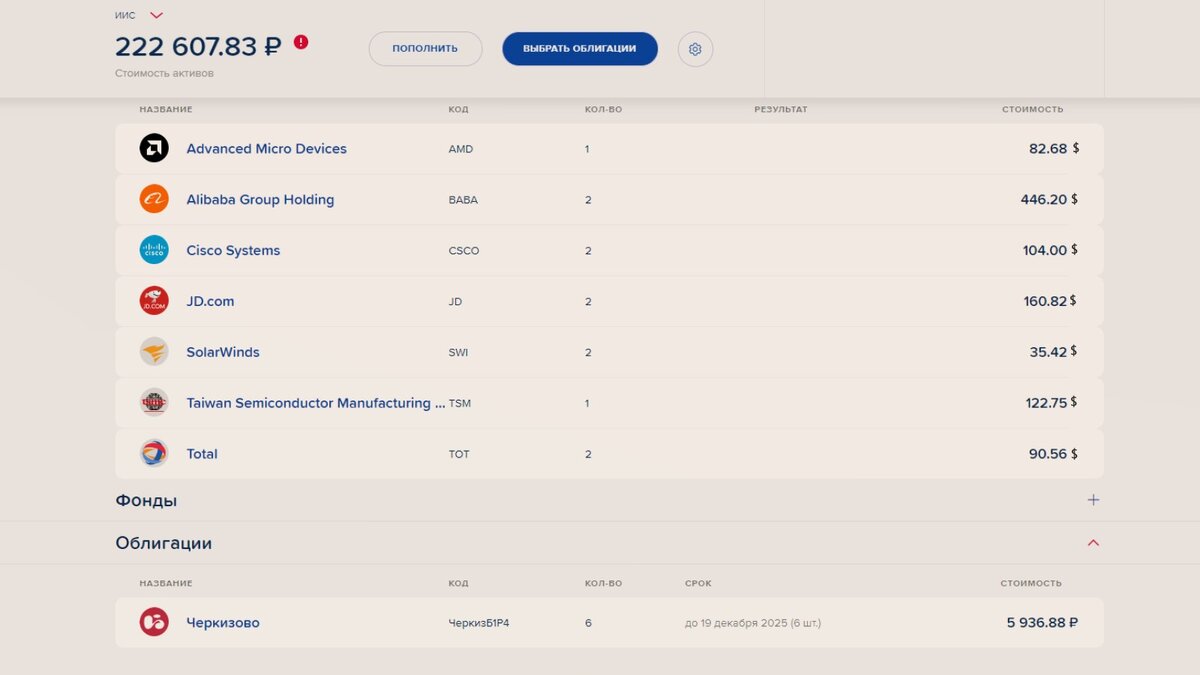Open Cisco Systems stock link
Image resolution: width=1200 pixels, height=675 pixels.
pos(233,251)
